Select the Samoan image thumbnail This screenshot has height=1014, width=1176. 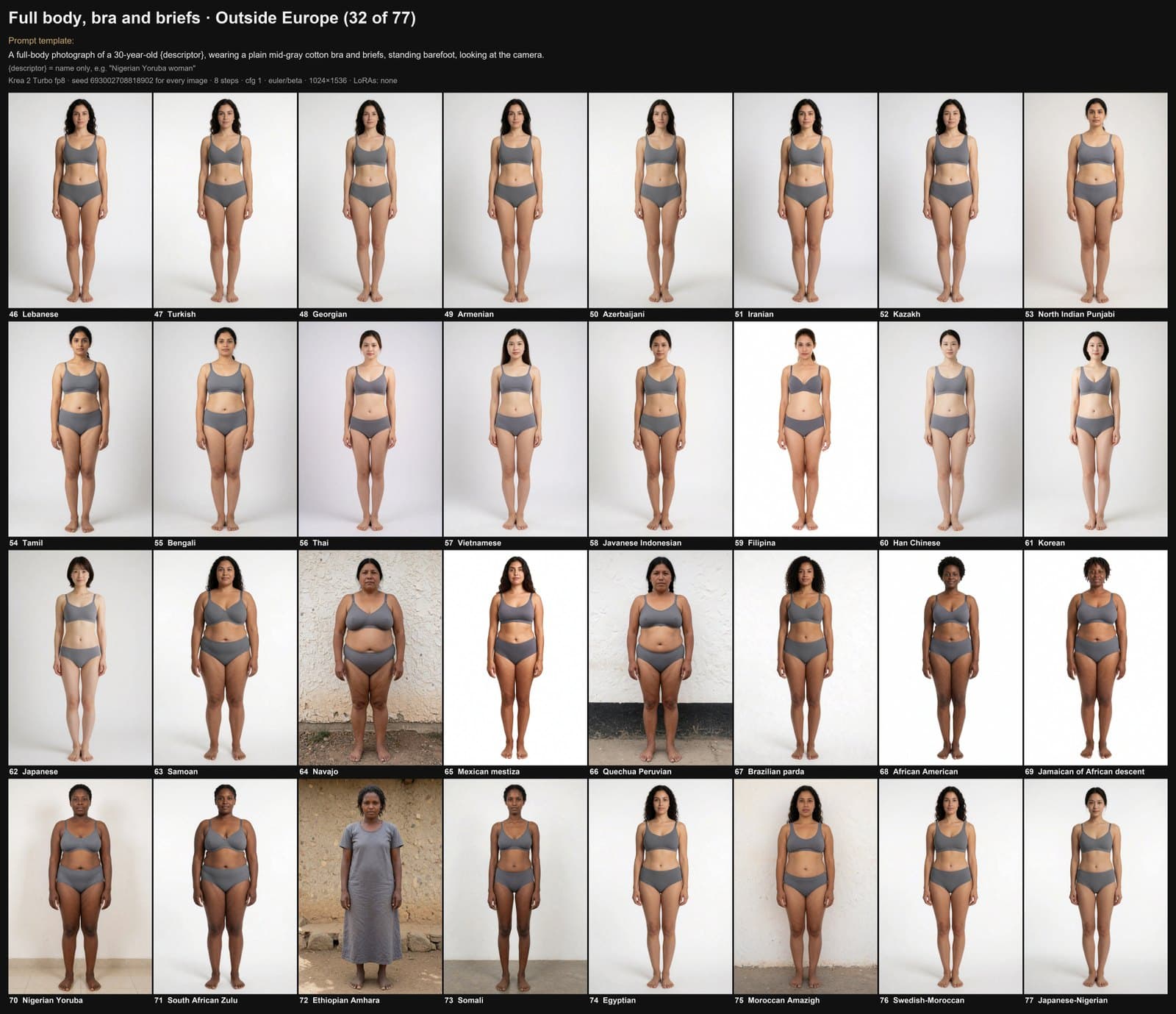click(x=225, y=657)
